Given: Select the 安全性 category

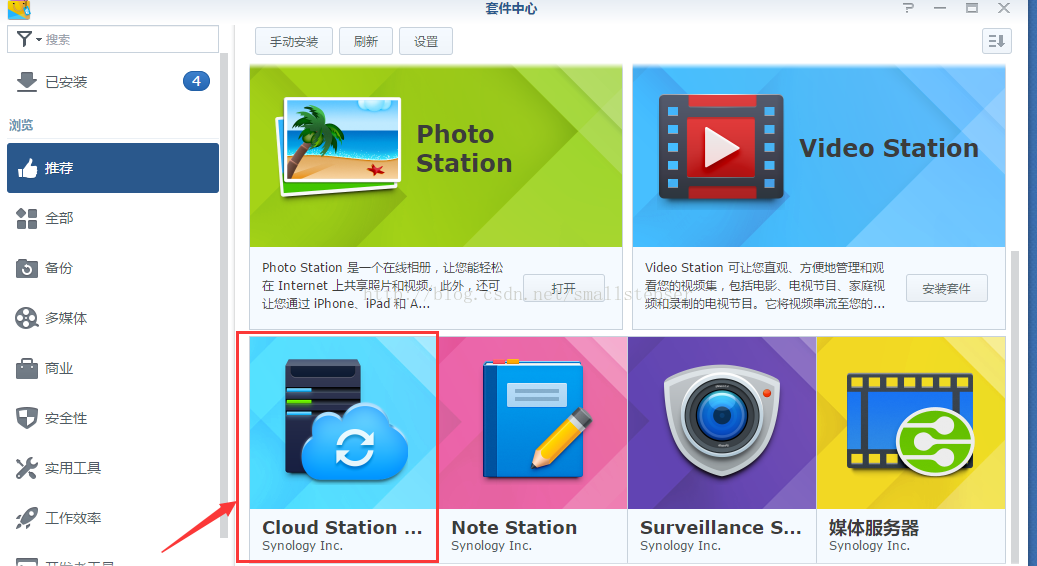Looking at the screenshot, I should point(113,418).
